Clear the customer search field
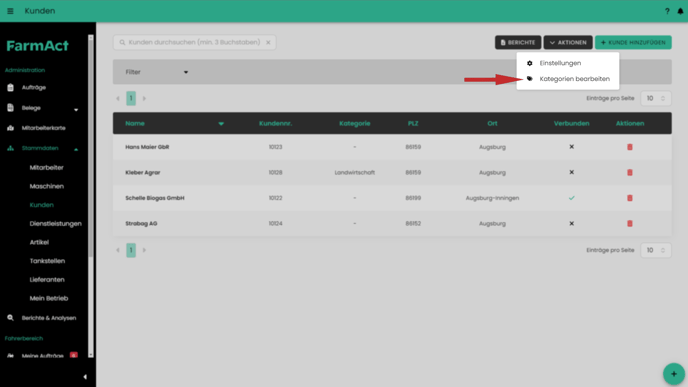The height and width of the screenshot is (387, 688). (268, 43)
